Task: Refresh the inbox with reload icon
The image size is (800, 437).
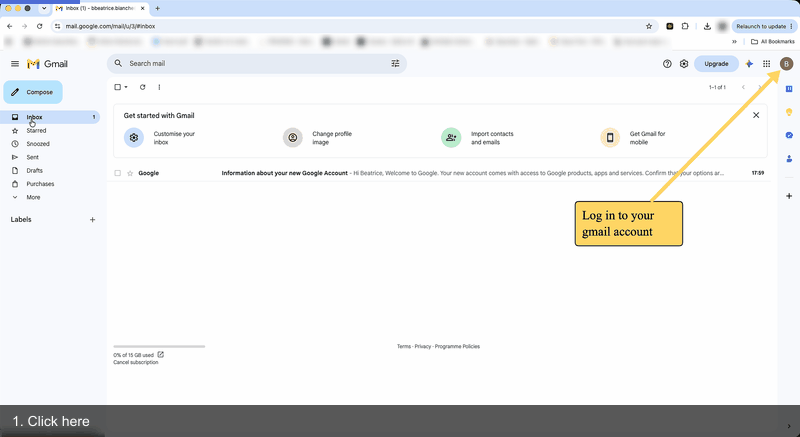Action: coord(142,87)
